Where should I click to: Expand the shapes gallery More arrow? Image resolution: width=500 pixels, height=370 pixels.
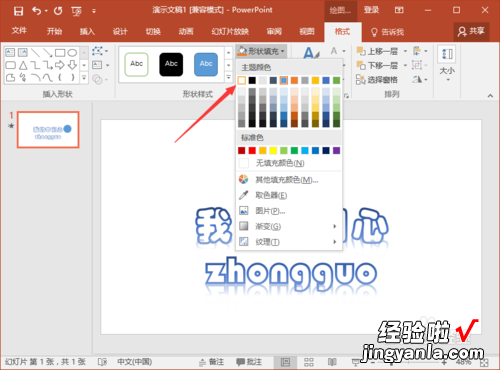(x=84, y=78)
